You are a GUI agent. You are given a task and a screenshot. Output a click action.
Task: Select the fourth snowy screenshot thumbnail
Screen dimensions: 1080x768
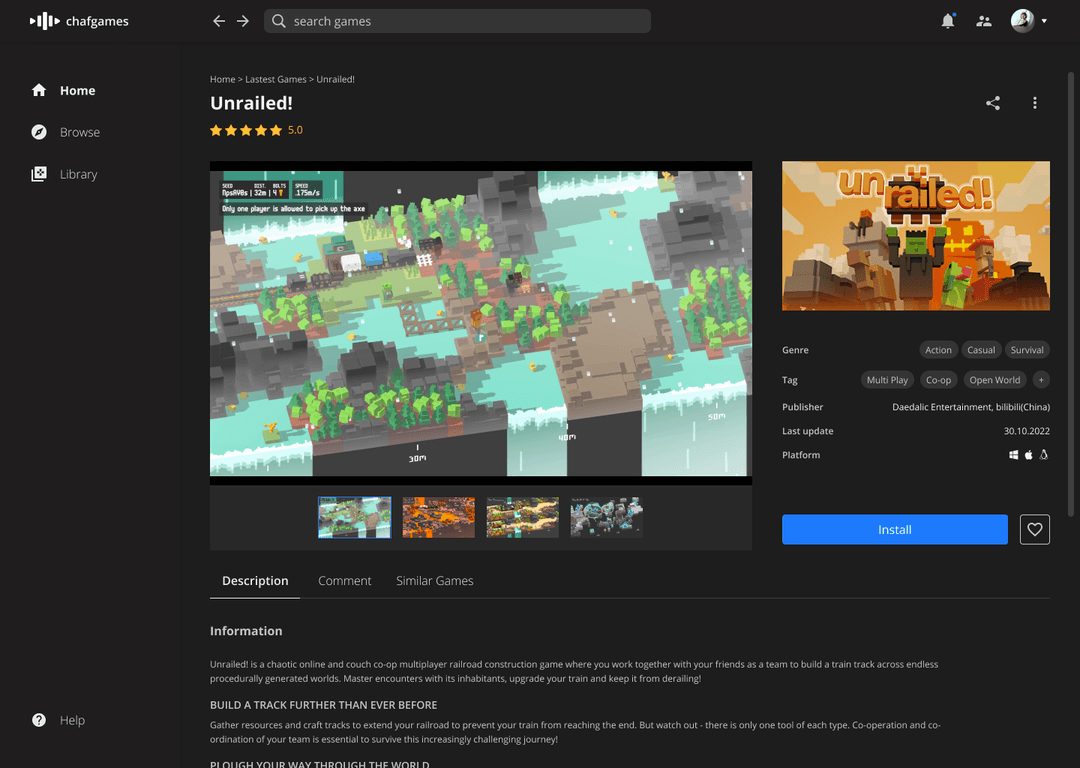607,517
